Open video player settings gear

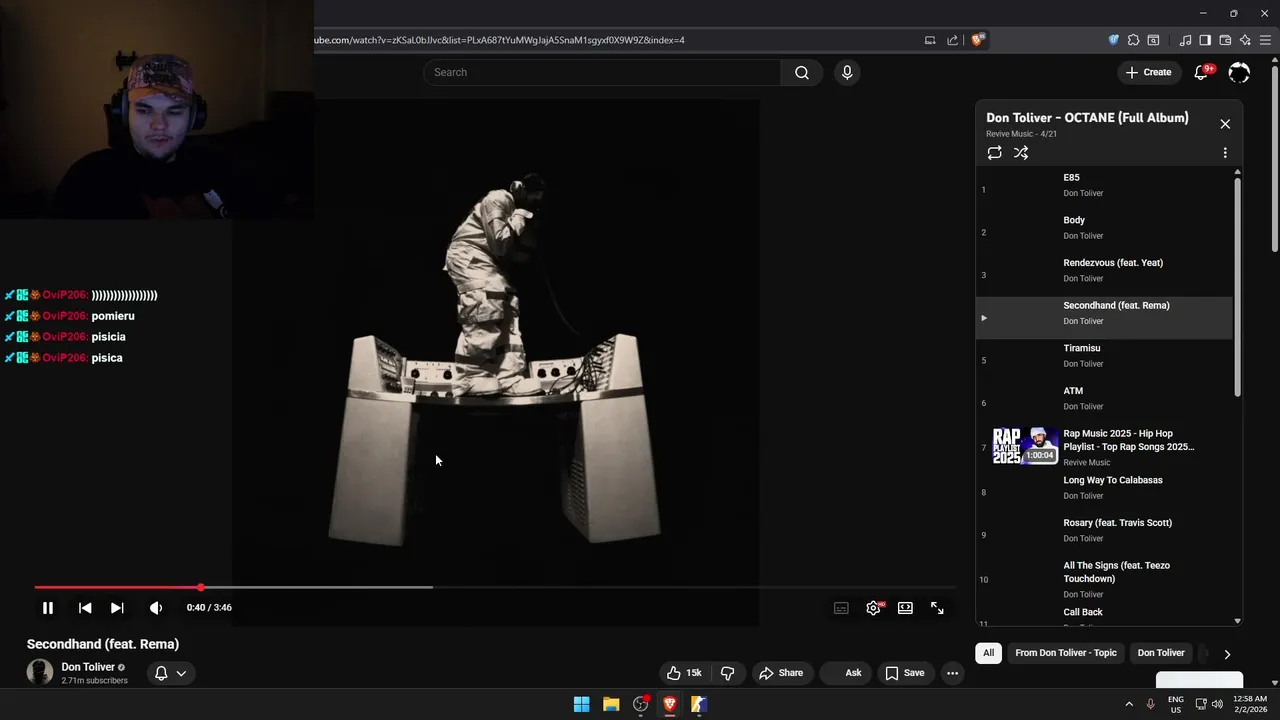coord(873,608)
